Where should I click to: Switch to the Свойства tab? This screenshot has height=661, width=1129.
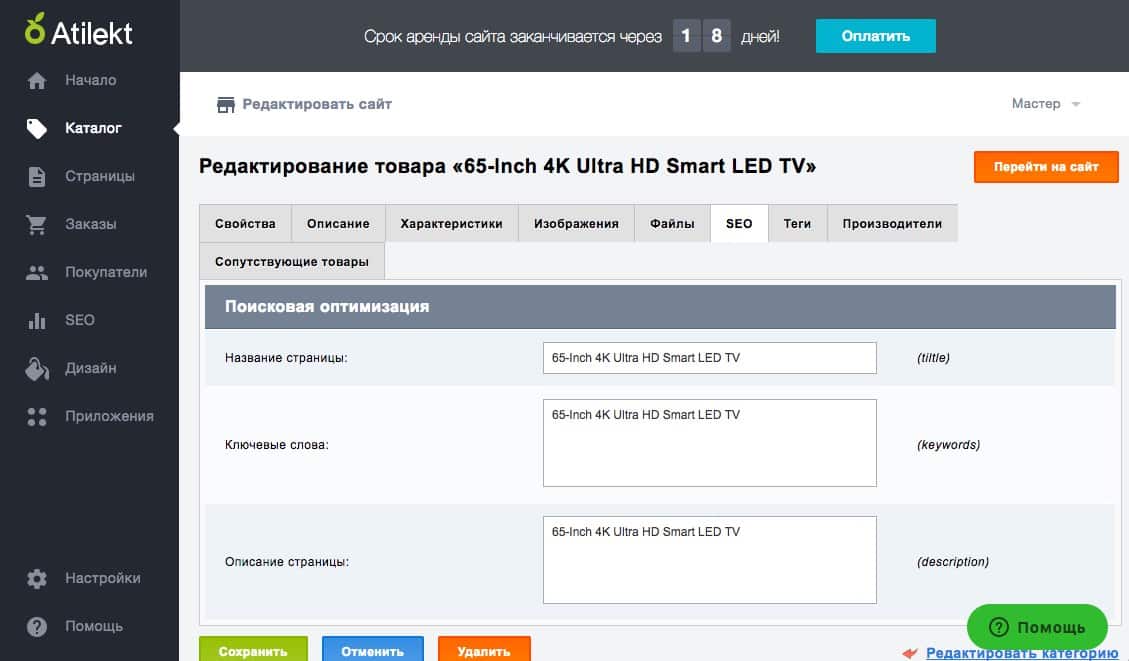pyautogui.click(x=246, y=223)
